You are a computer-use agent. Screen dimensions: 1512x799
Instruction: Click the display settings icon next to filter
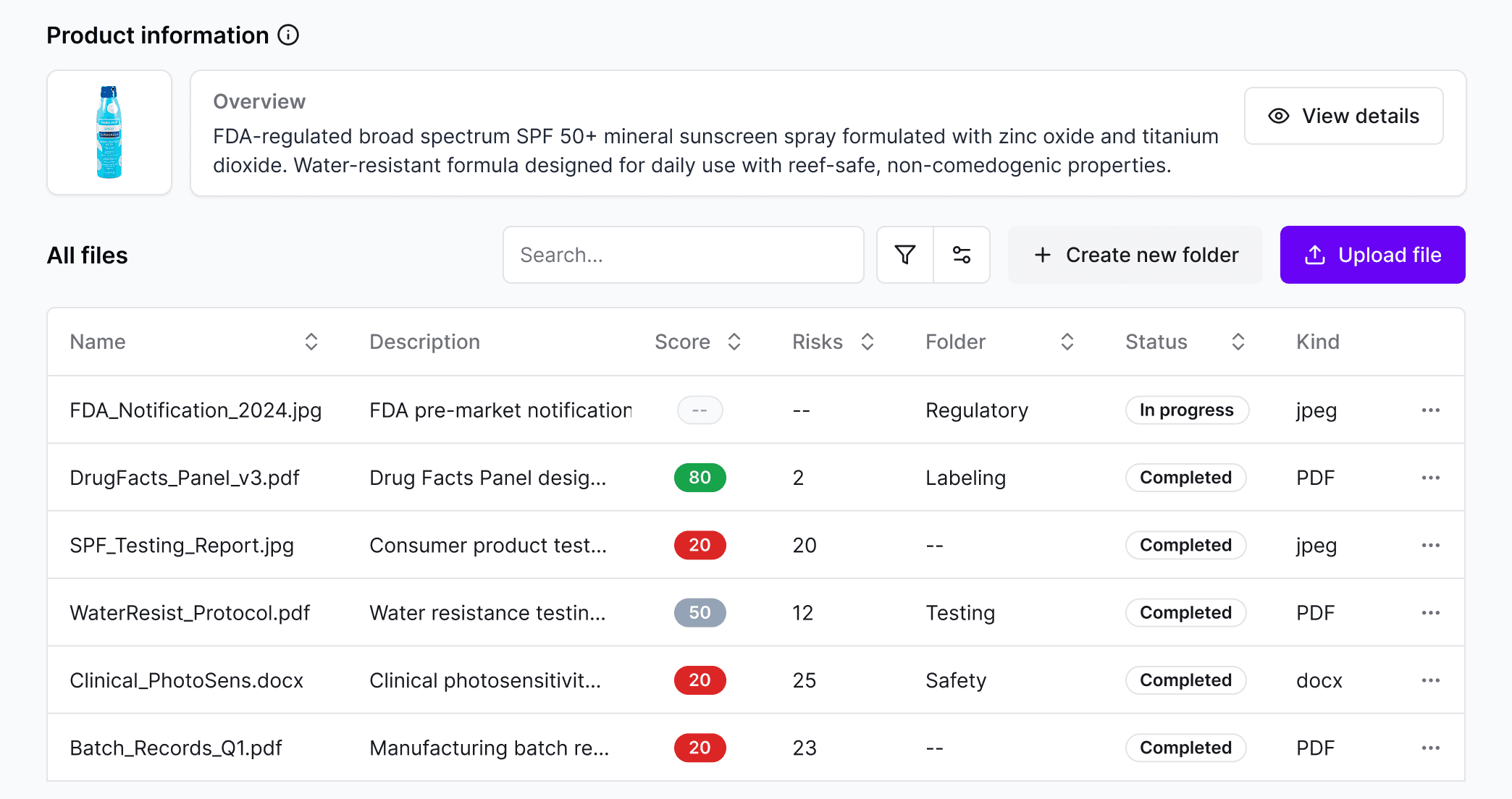click(962, 254)
